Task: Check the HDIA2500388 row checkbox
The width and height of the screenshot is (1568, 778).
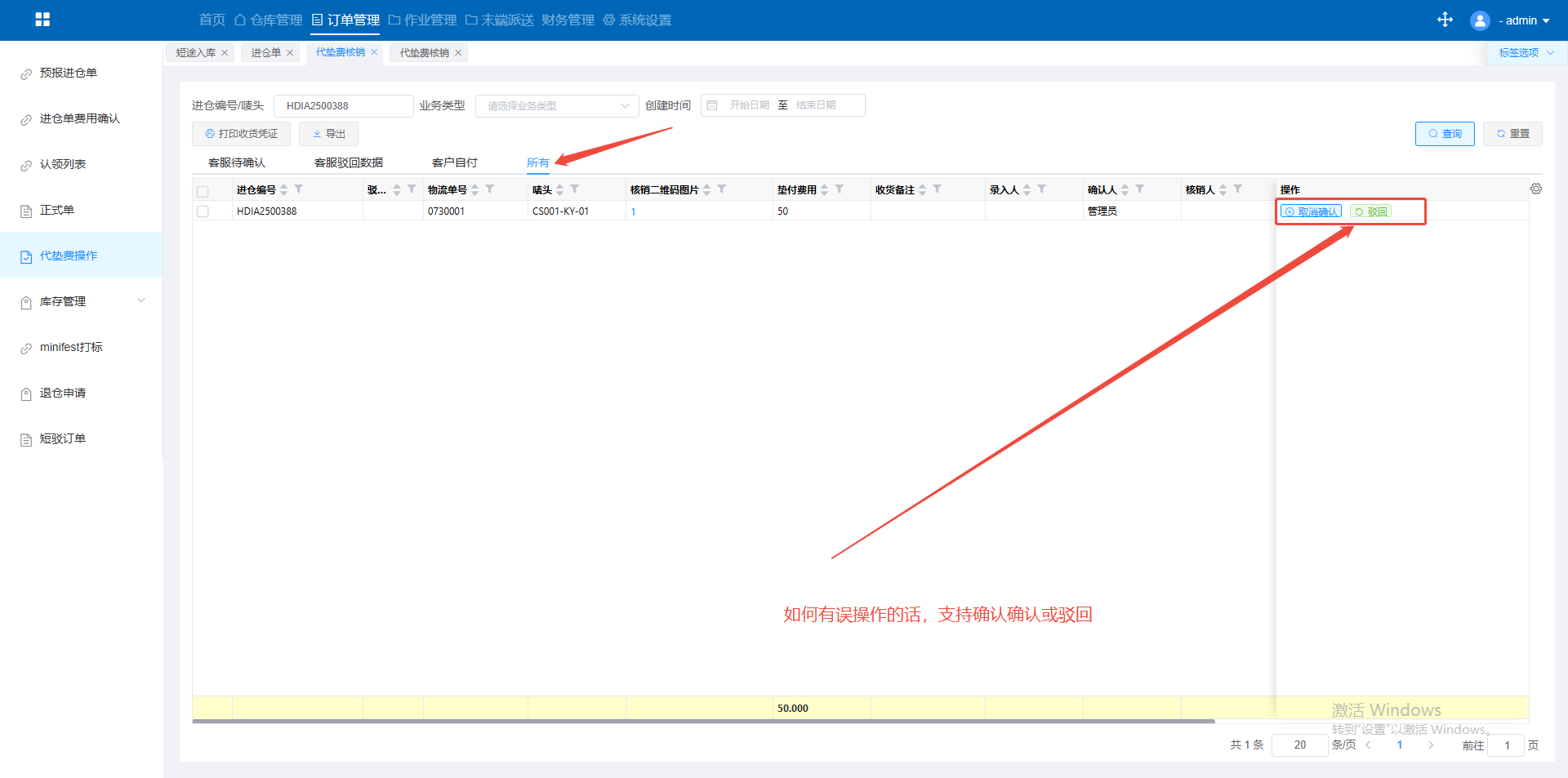Action: pyautogui.click(x=203, y=211)
